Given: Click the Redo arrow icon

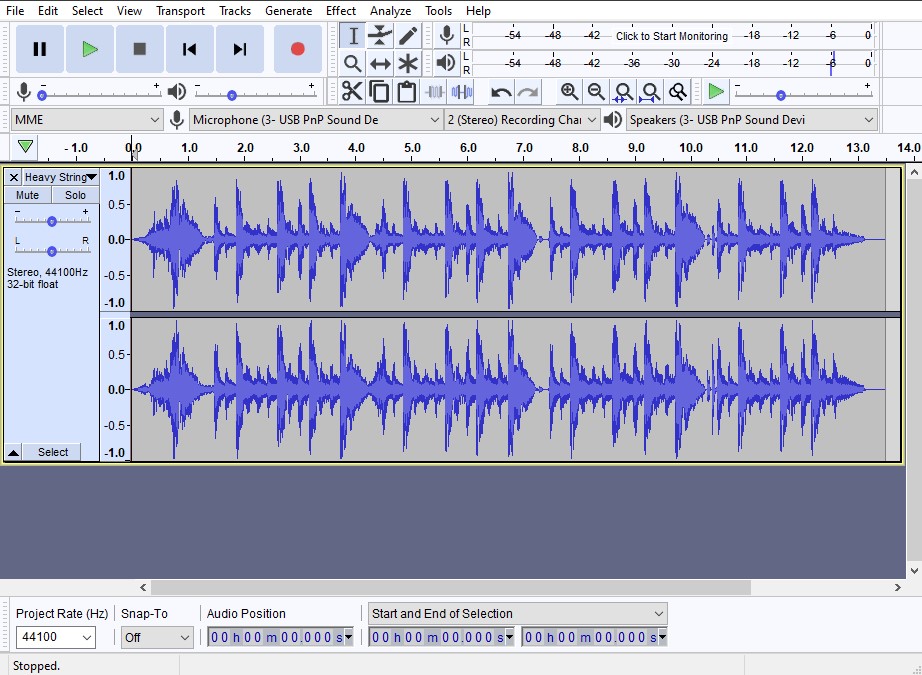Looking at the screenshot, I should (528, 92).
